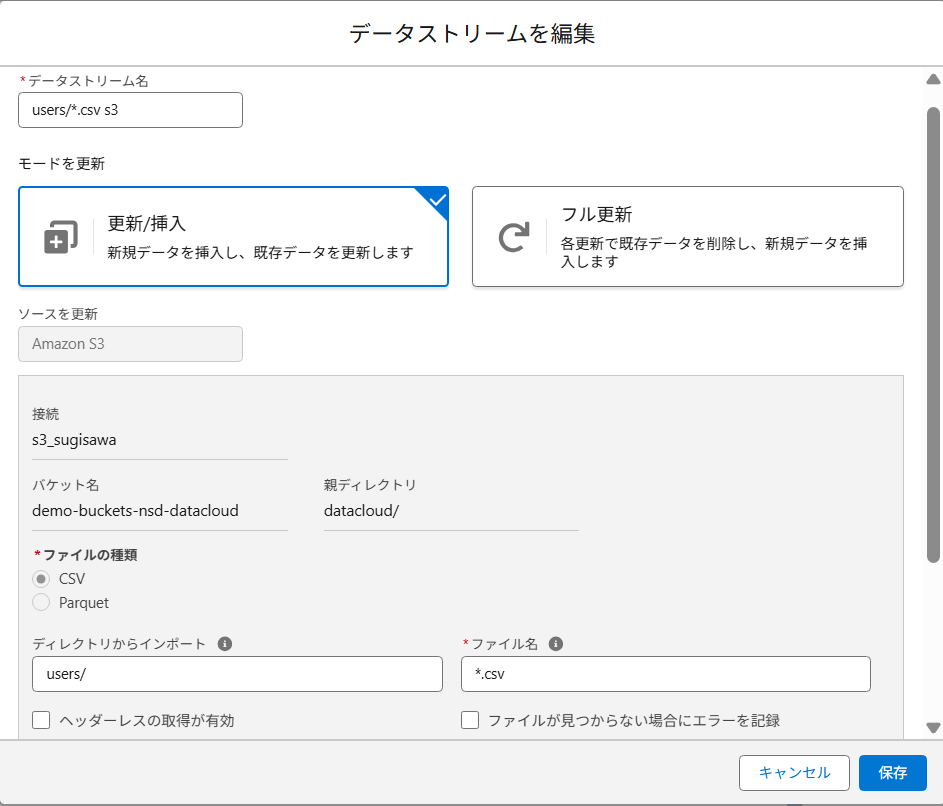This screenshot has width=943, height=806.
Task: Click the キャンセル button
Action: coord(794,773)
